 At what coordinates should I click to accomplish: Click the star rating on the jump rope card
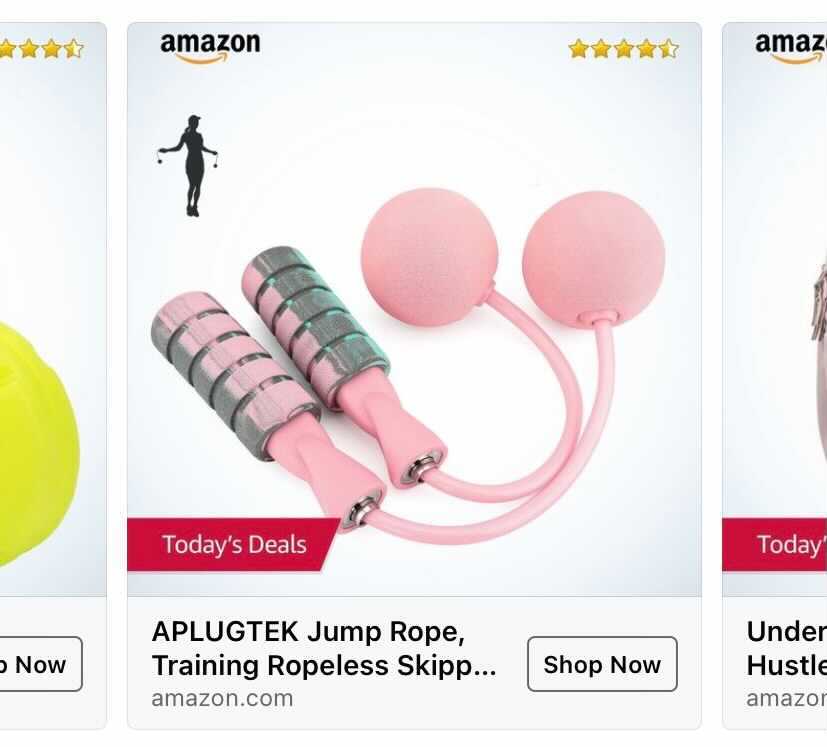[x=623, y=49]
